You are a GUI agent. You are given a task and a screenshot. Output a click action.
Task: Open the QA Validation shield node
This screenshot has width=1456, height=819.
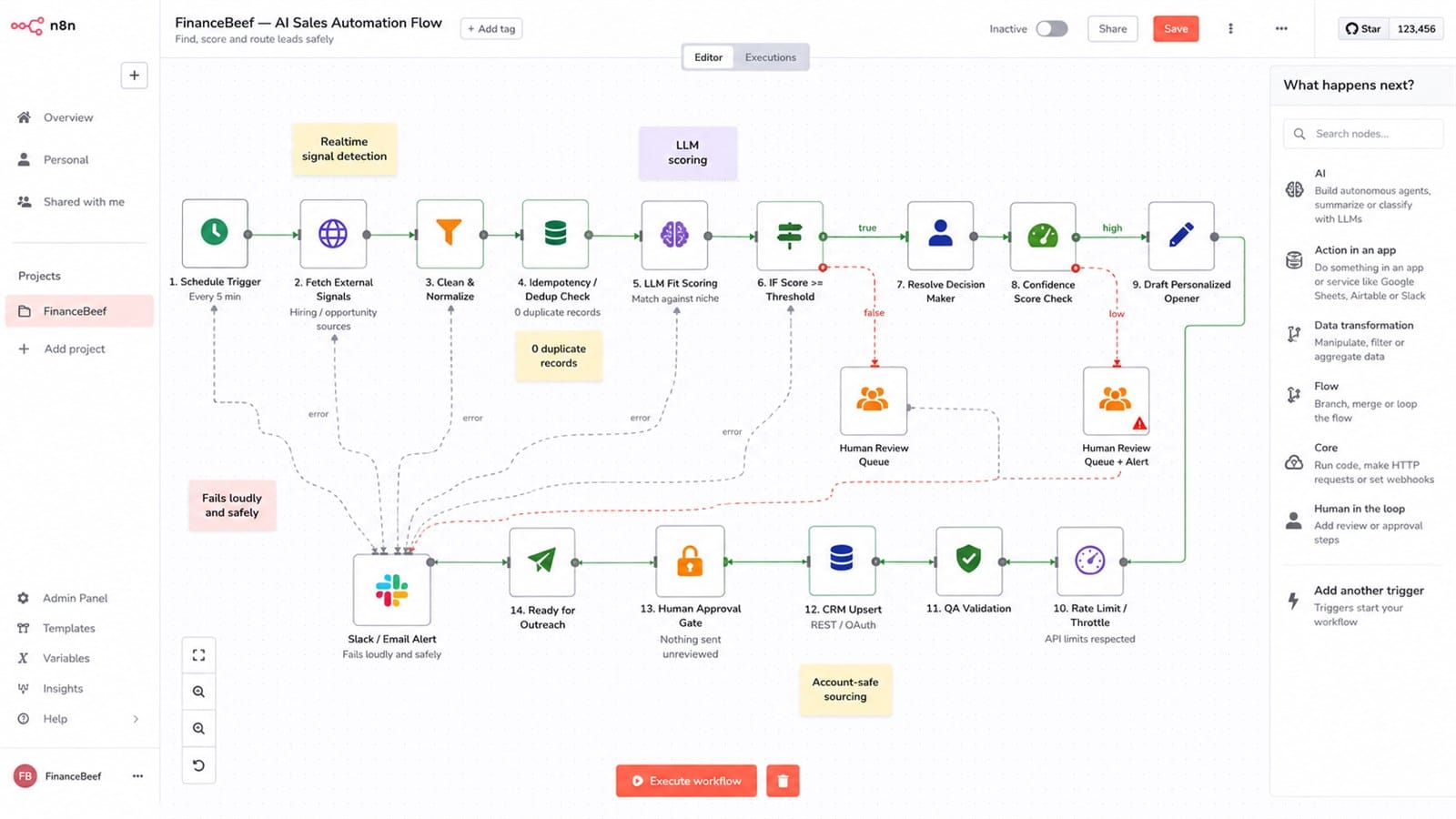(x=969, y=561)
